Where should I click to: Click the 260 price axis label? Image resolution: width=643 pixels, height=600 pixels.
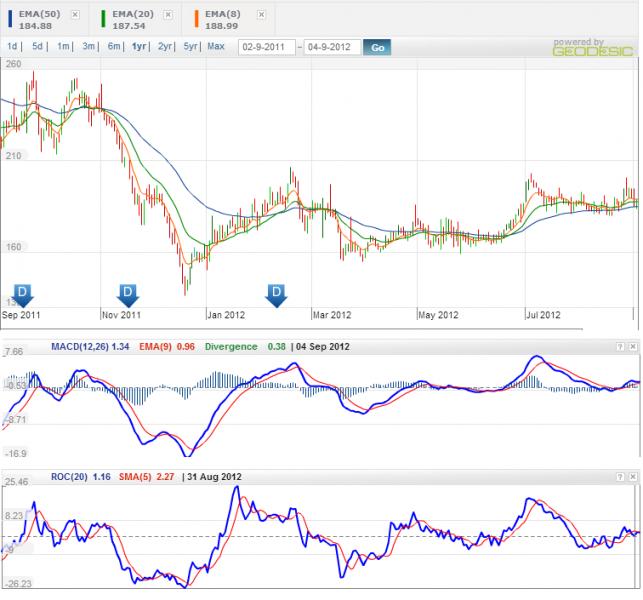(14, 64)
